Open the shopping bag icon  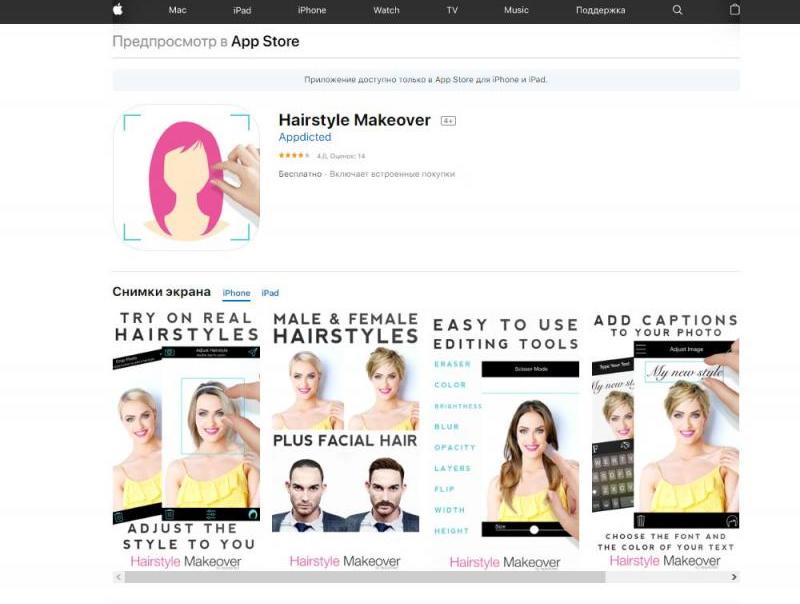tap(734, 9)
